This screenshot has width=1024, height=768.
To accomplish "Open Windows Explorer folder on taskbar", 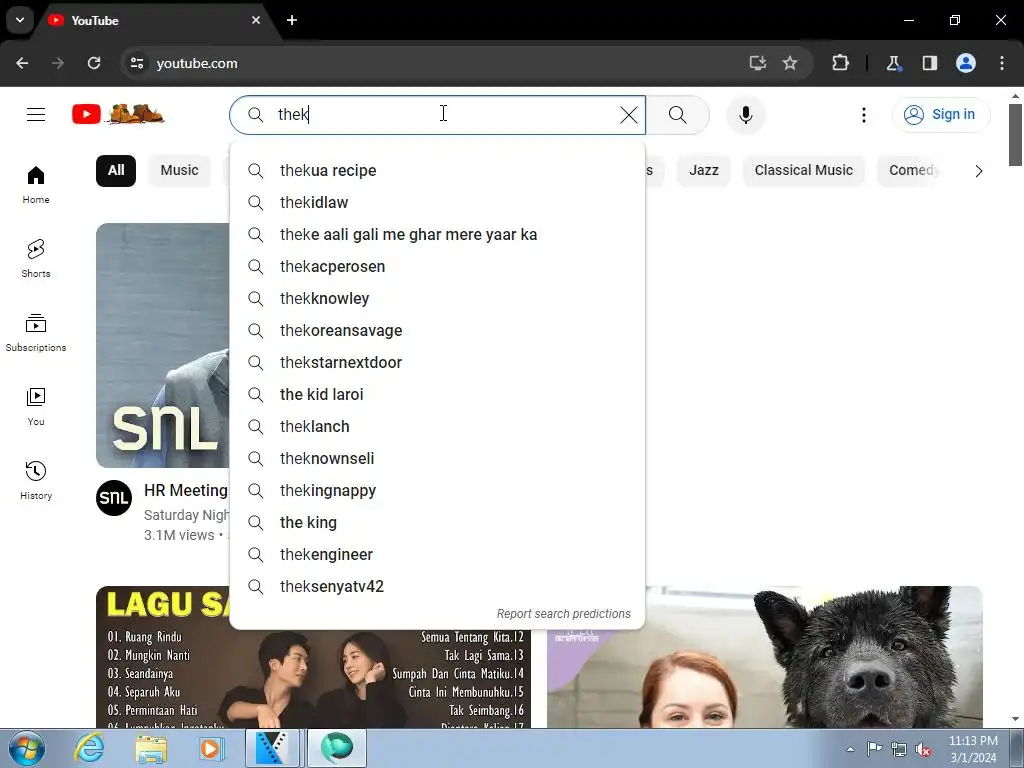I will click(x=151, y=748).
